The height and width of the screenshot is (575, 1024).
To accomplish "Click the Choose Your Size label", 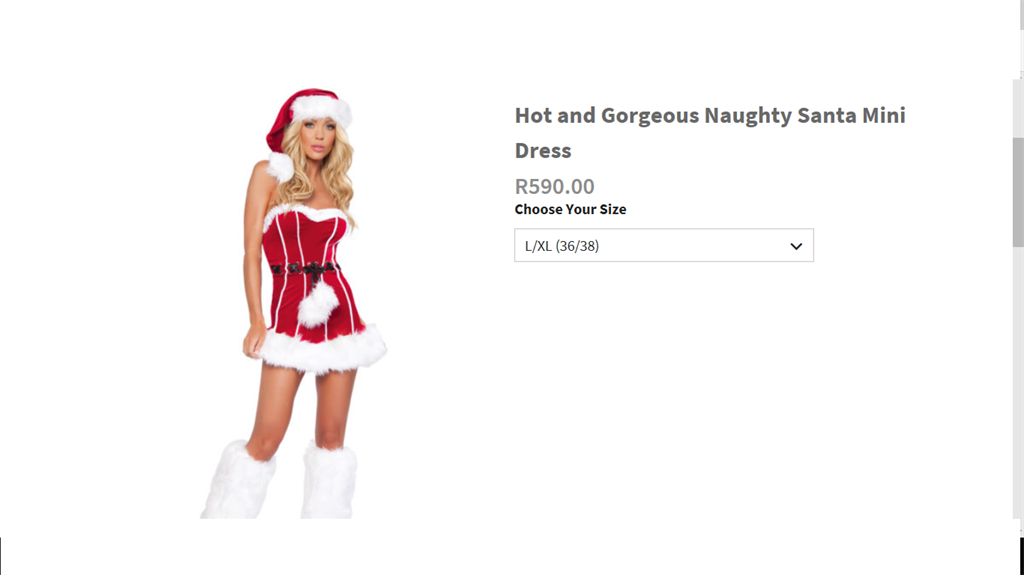I will pos(570,209).
